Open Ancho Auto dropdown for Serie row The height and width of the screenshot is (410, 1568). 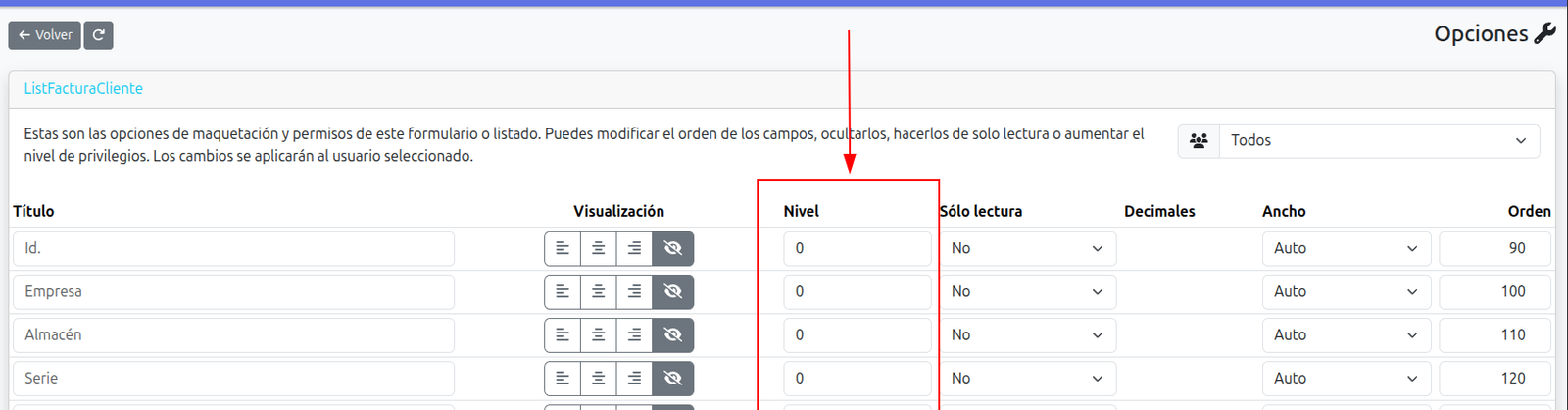(x=1347, y=378)
